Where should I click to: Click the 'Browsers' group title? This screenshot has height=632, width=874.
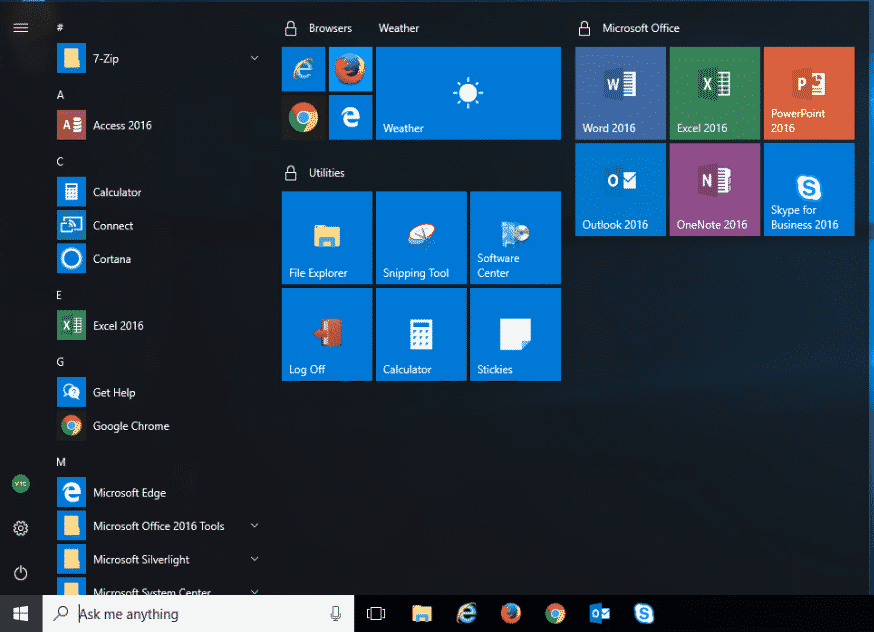pos(331,28)
